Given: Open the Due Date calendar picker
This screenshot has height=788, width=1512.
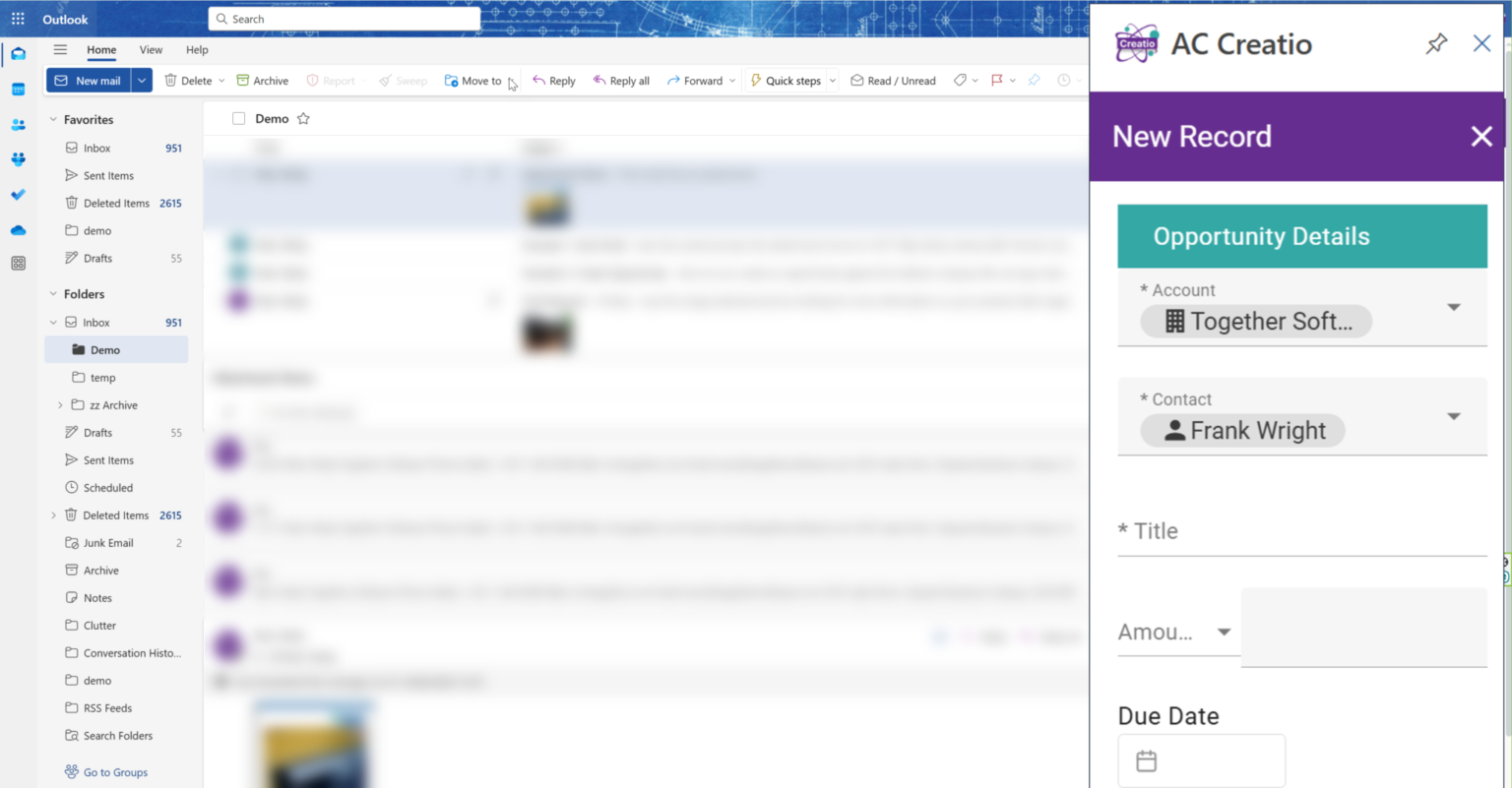Looking at the screenshot, I should pyautogui.click(x=1147, y=759).
